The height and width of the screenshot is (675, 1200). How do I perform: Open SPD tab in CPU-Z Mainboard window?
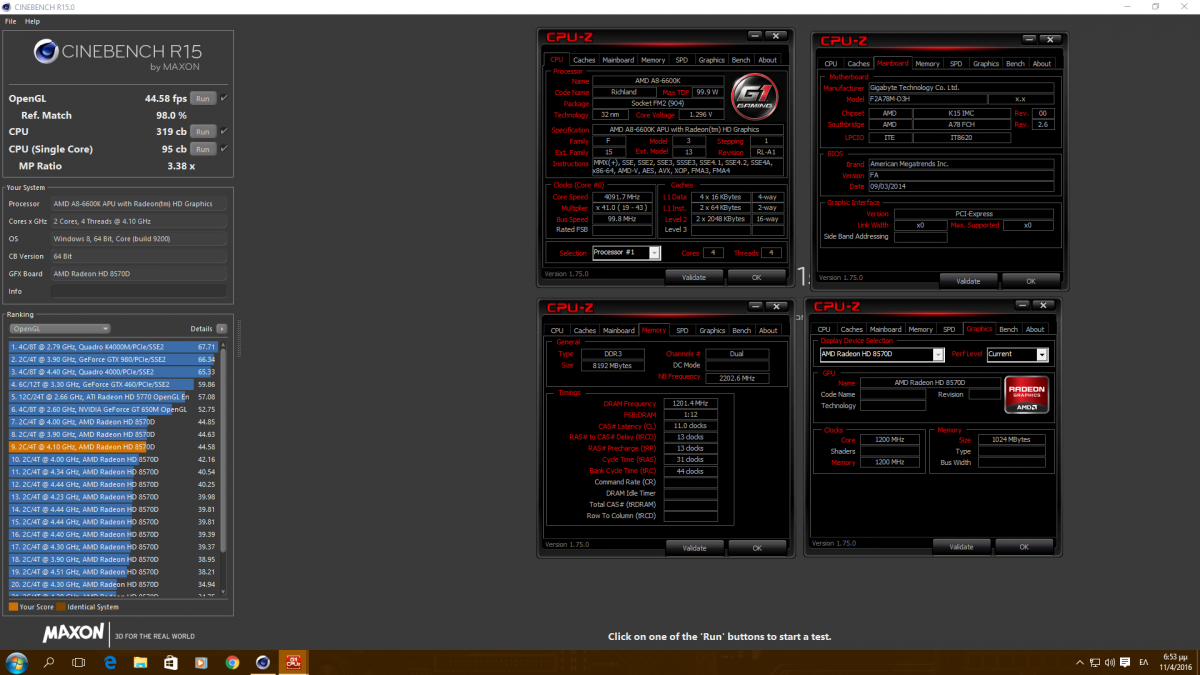click(x=956, y=63)
